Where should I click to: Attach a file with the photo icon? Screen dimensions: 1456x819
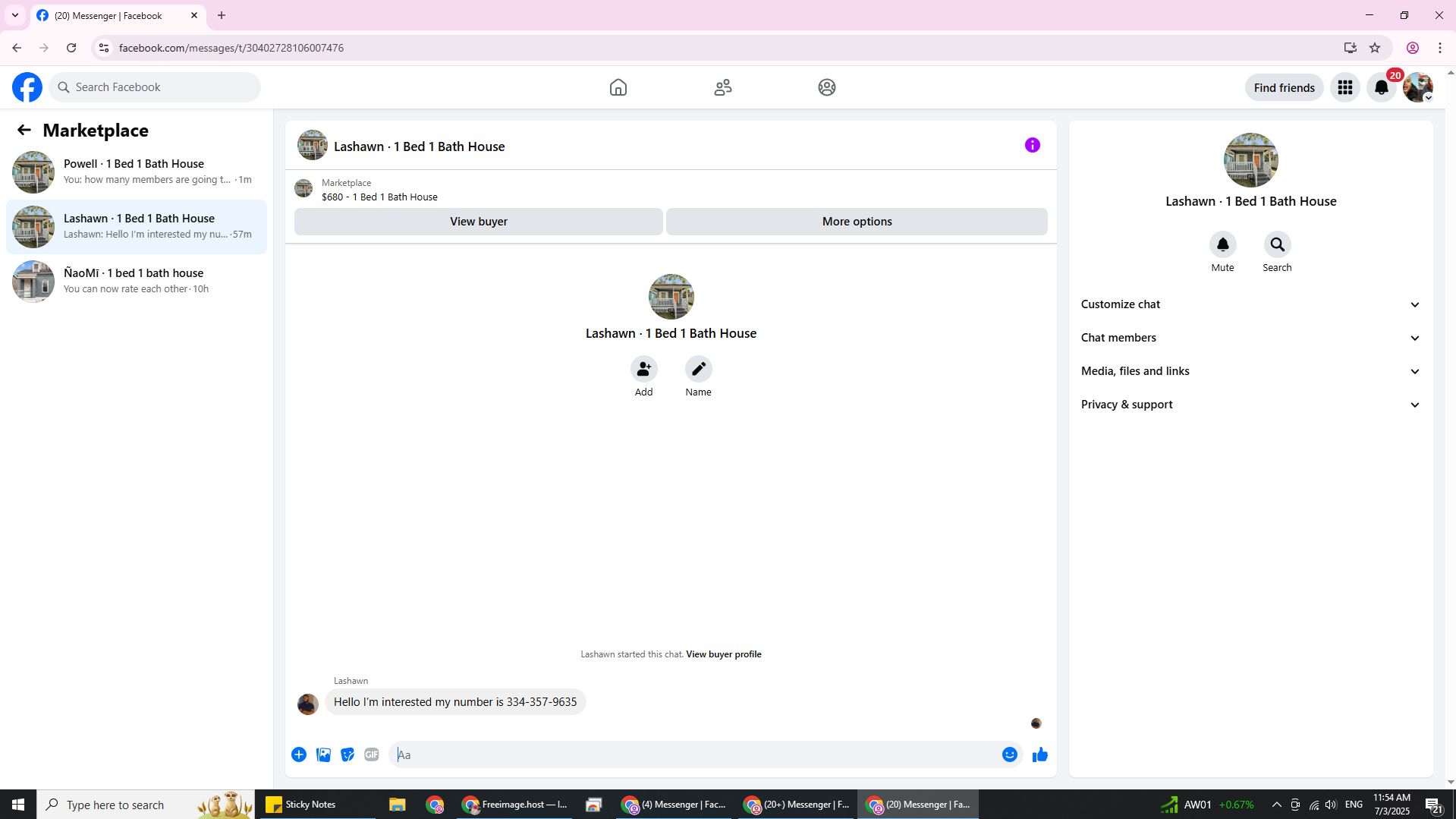323,754
